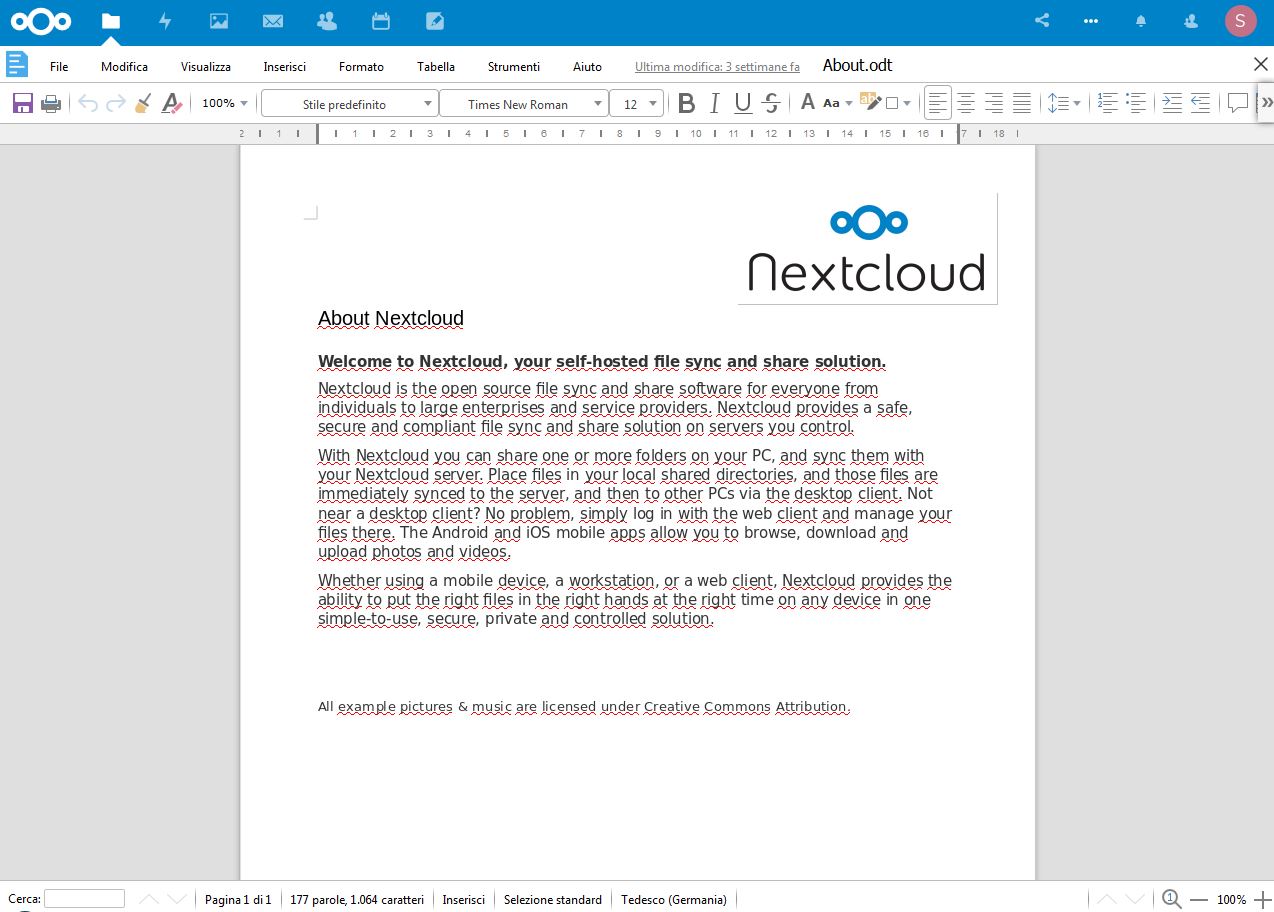Expand the Aa character case dropdown
Viewport: 1274px width, 912px height.
click(849, 103)
